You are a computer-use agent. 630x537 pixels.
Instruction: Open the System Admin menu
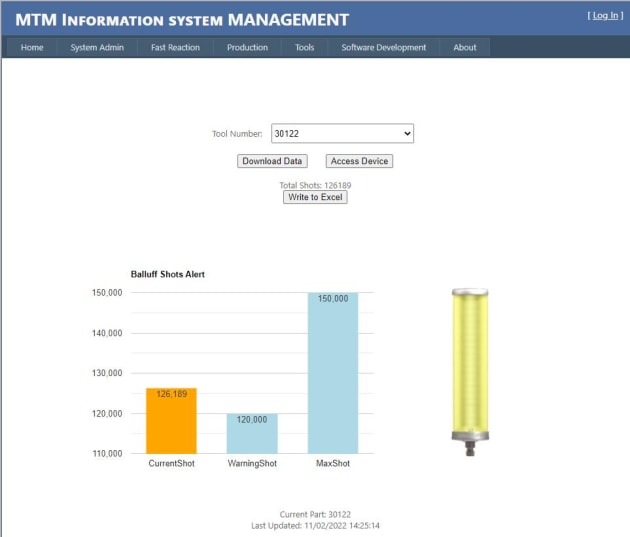97,47
